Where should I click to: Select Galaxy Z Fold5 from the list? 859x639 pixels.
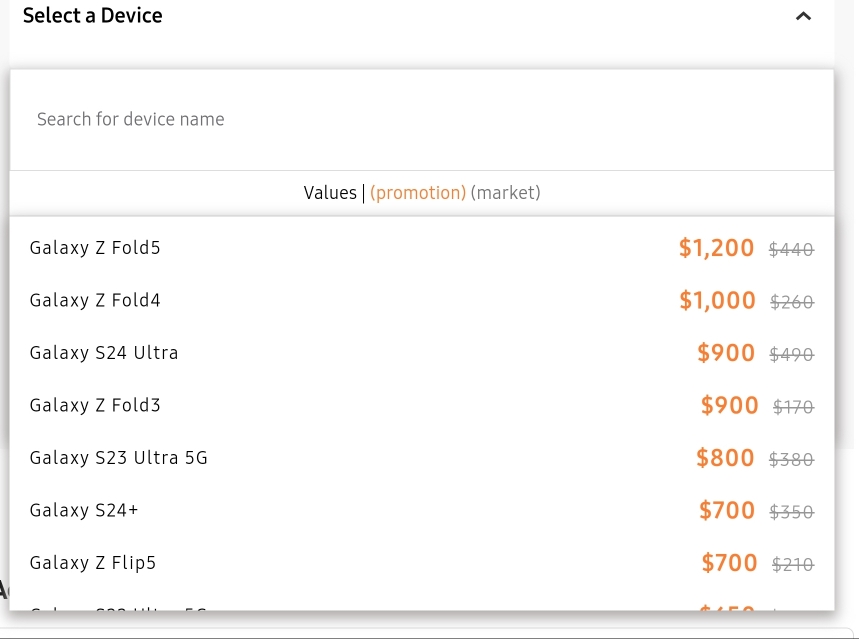pyautogui.click(x=422, y=248)
